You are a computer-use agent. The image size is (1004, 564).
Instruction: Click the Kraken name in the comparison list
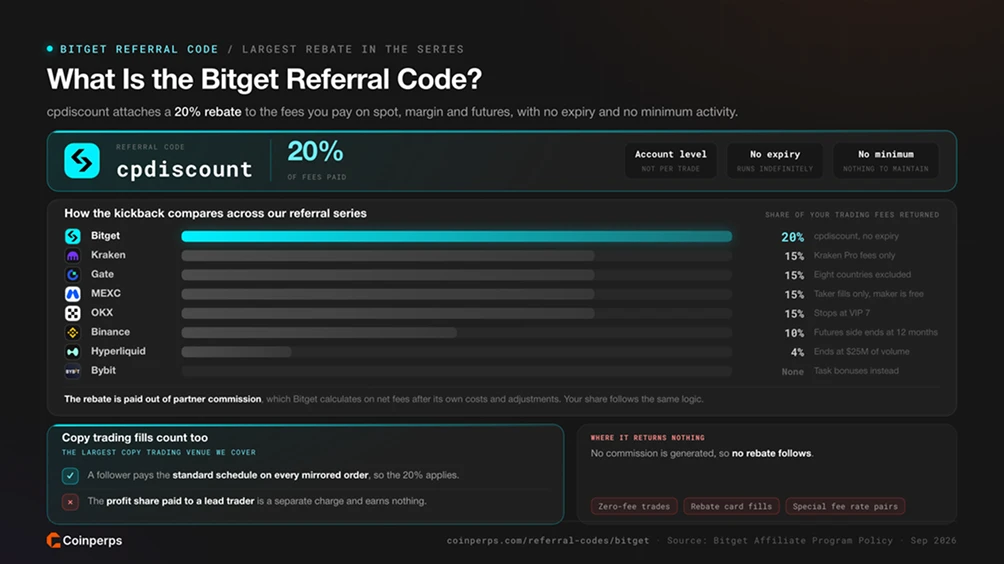(108, 255)
